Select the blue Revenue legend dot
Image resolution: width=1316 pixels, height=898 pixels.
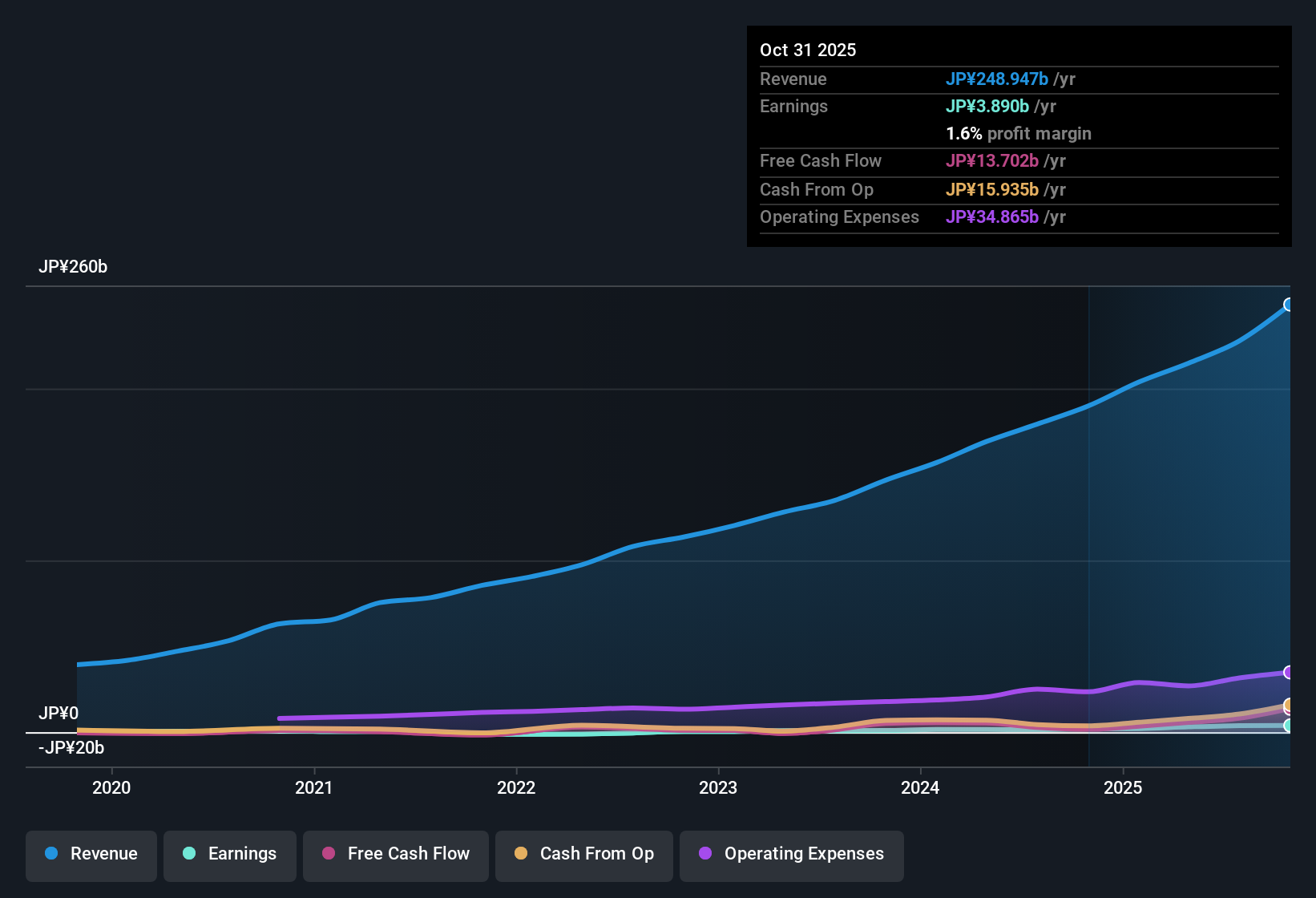(x=50, y=854)
